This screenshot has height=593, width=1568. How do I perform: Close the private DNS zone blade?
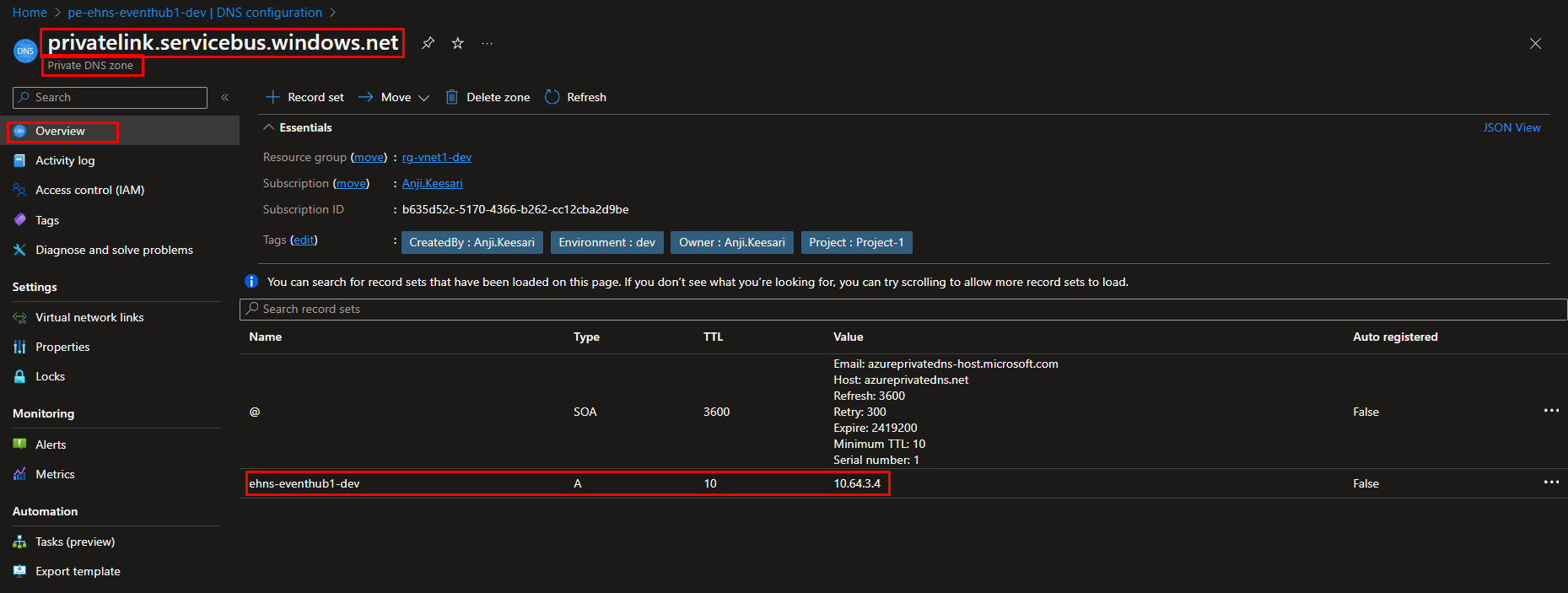click(x=1535, y=44)
